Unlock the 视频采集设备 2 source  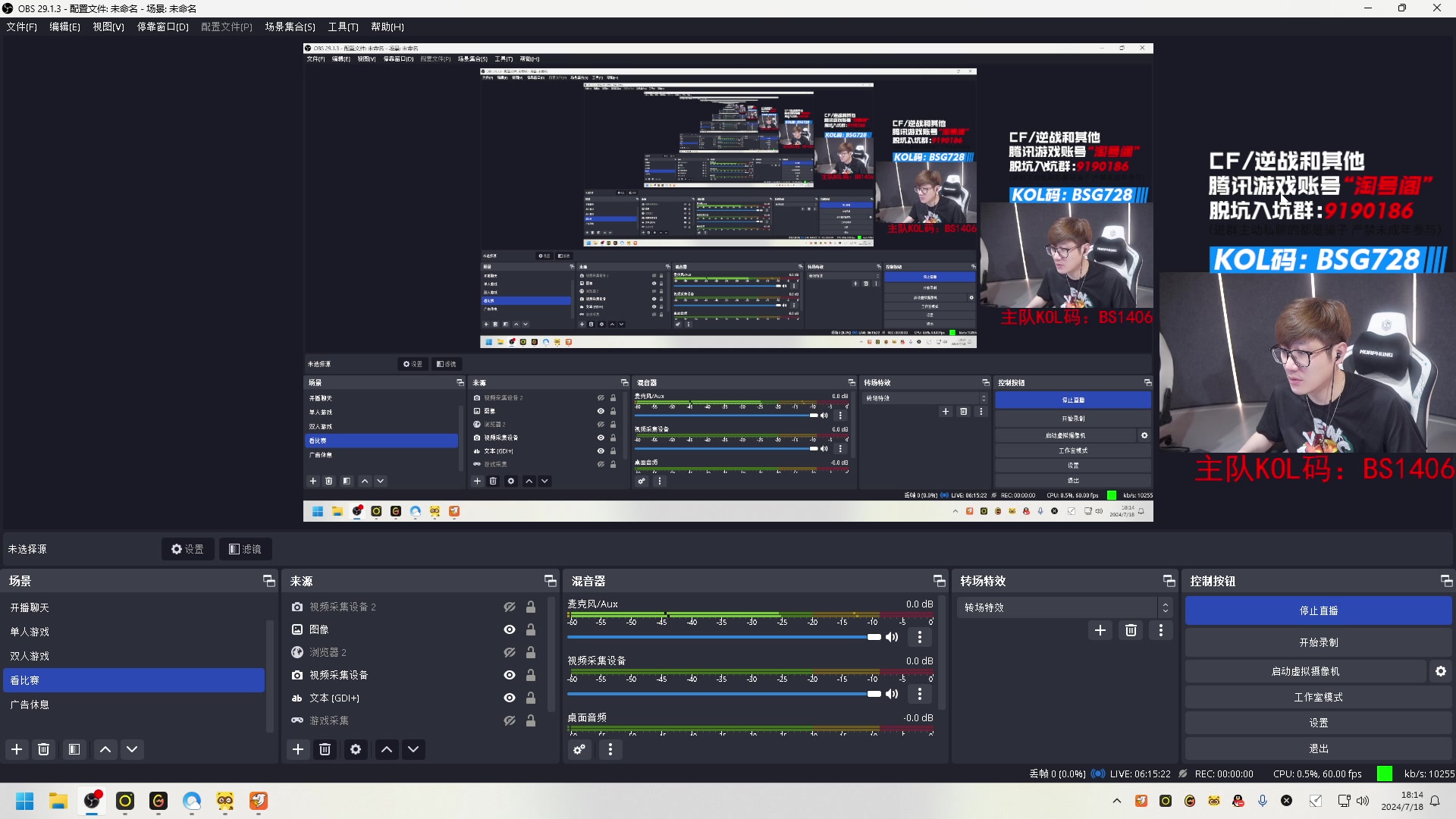point(531,607)
